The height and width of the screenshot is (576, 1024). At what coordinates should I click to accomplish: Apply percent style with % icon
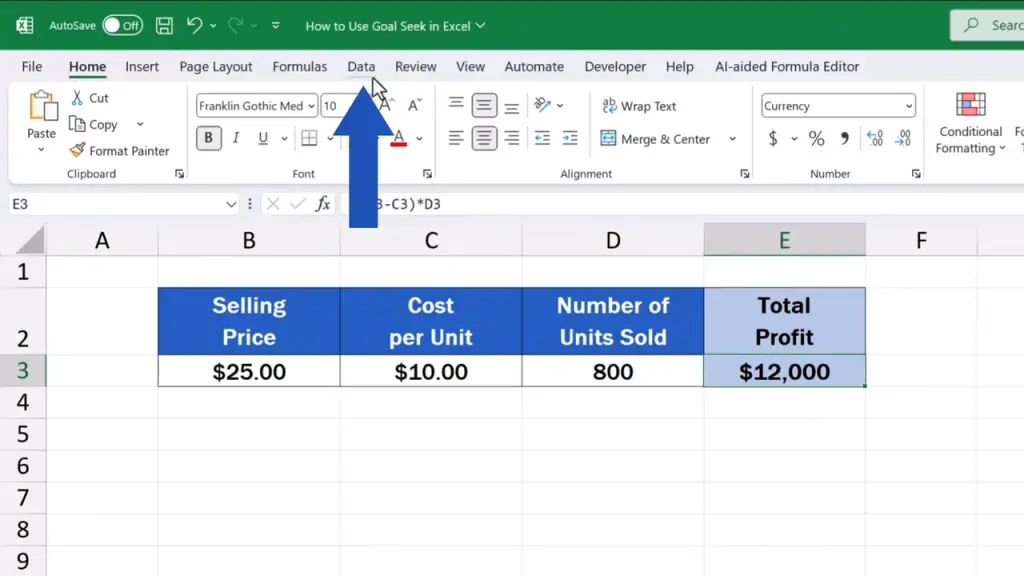pos(816,139)
